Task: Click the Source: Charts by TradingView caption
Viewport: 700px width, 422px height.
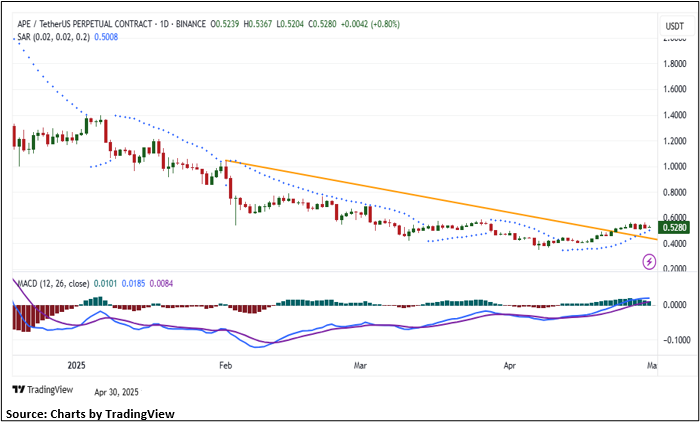Action: click(90, 414)
